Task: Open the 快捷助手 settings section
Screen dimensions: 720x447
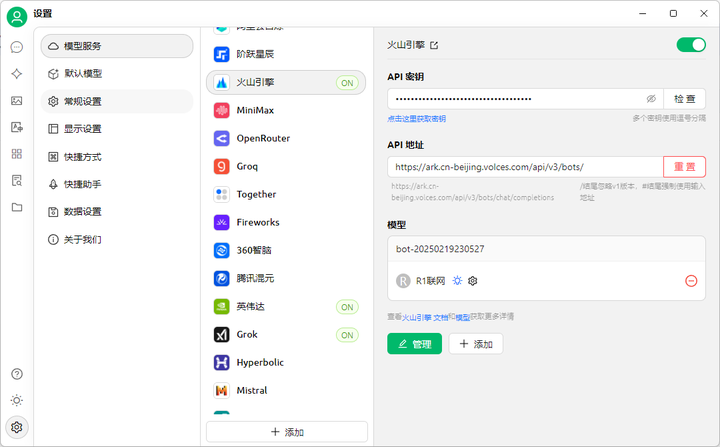Action: point(117,184)
